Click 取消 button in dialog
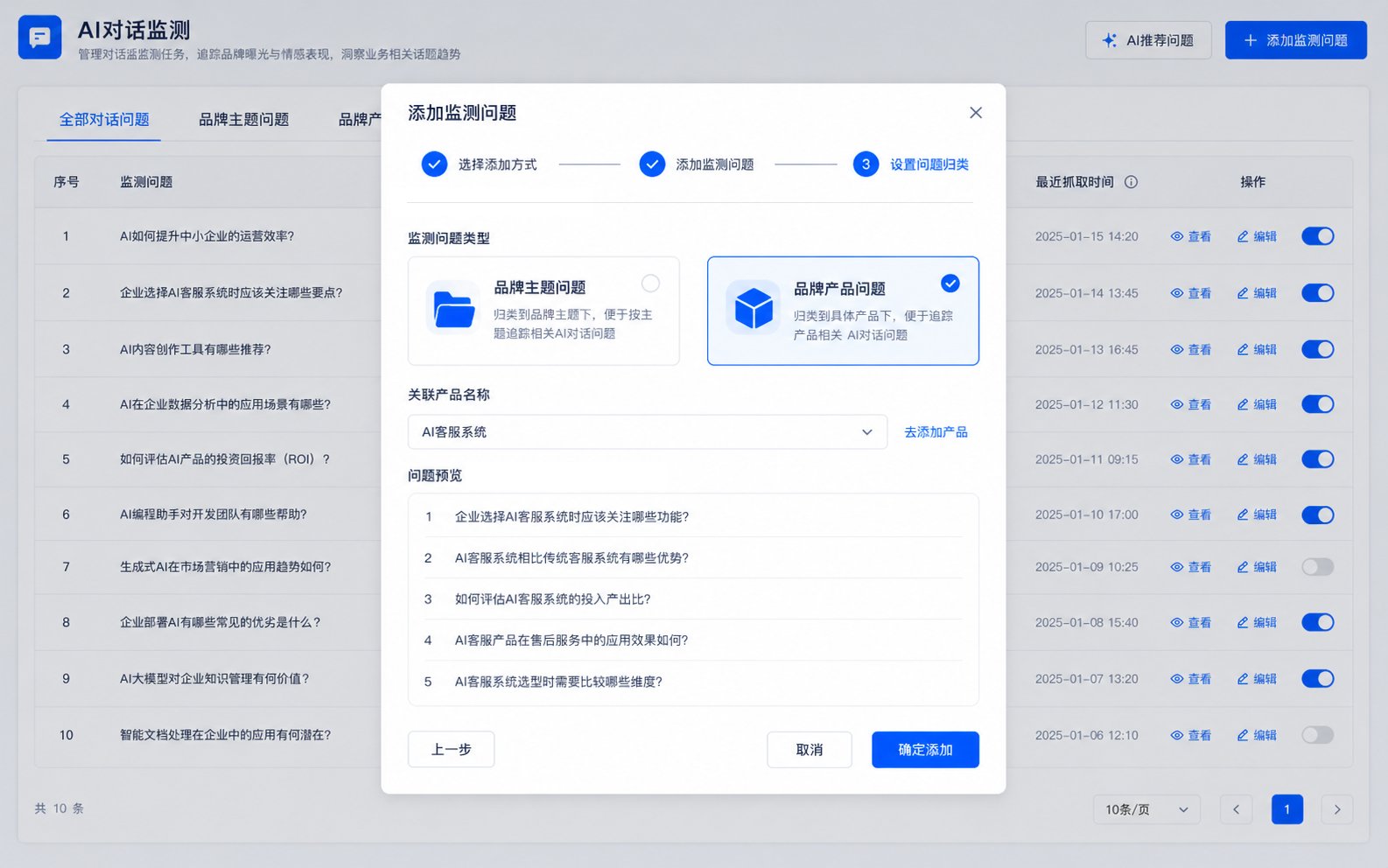The width and height of the screenshot is (1388, 868). pyautogui.click(x=810, y=750)
